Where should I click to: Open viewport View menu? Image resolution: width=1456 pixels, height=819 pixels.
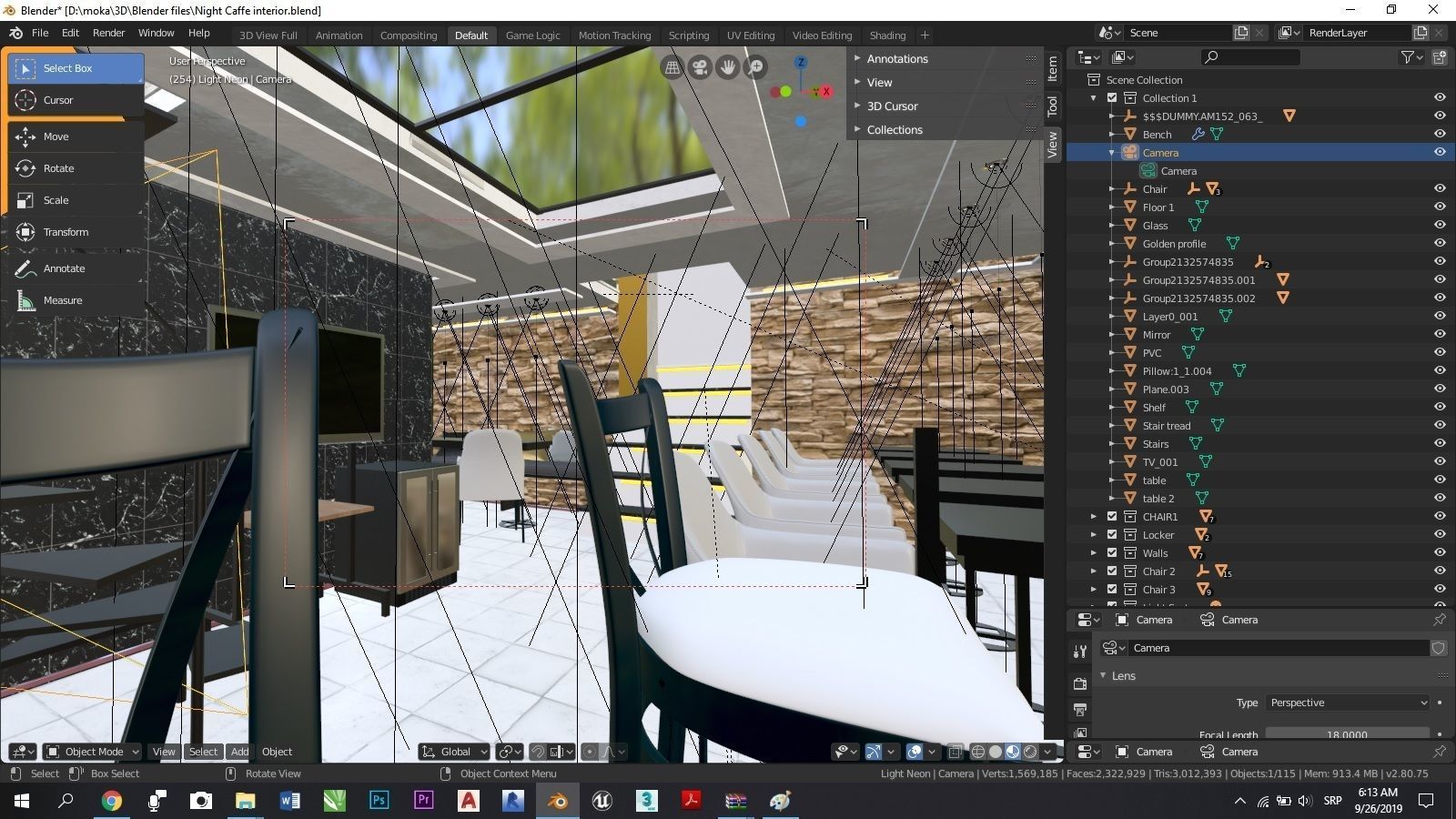(x=164, y=752)
